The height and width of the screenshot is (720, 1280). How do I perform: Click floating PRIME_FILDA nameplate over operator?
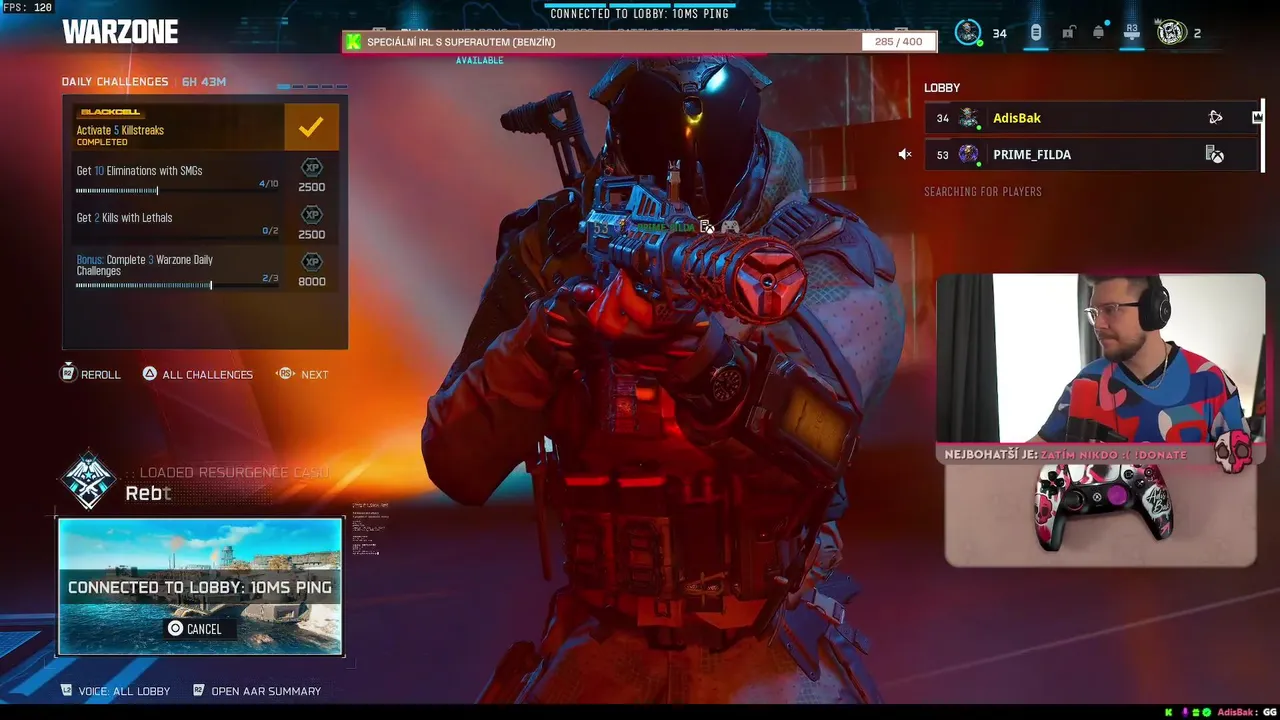(666, 227)
